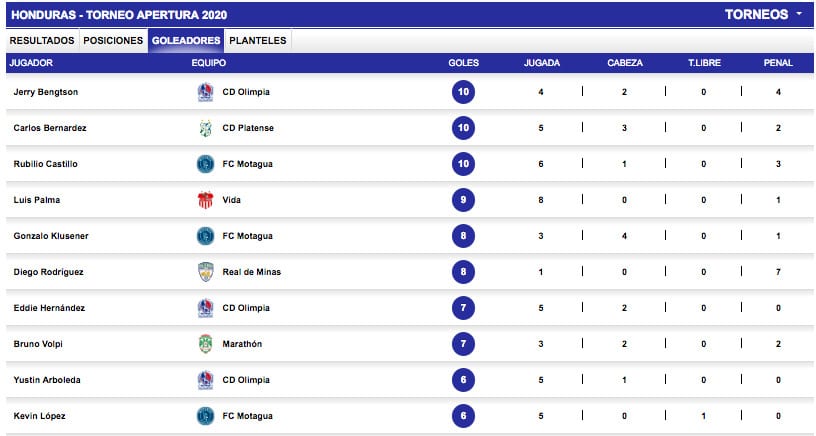Screen dimensions: 816x436
Task: Click player name Luis Palma
Action: tap(36, 200)
